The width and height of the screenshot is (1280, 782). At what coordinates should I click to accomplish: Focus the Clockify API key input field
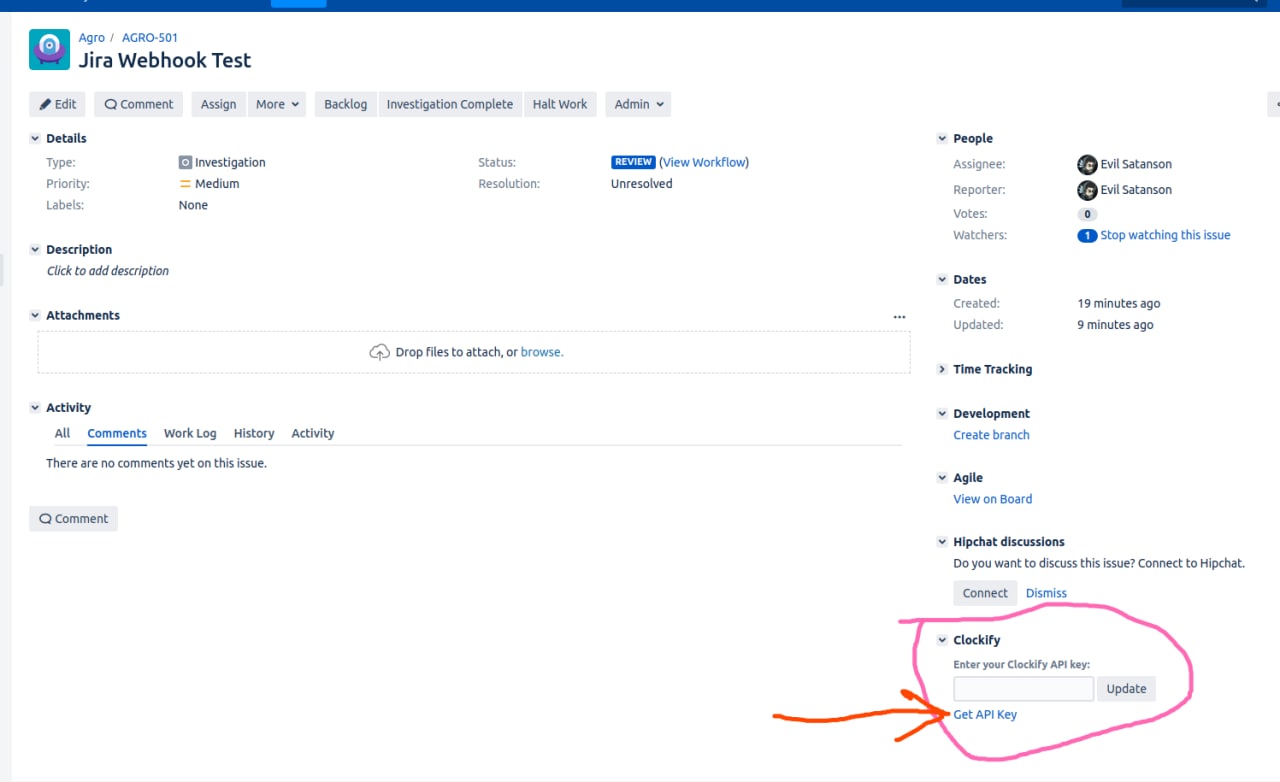click(1024, 689)
